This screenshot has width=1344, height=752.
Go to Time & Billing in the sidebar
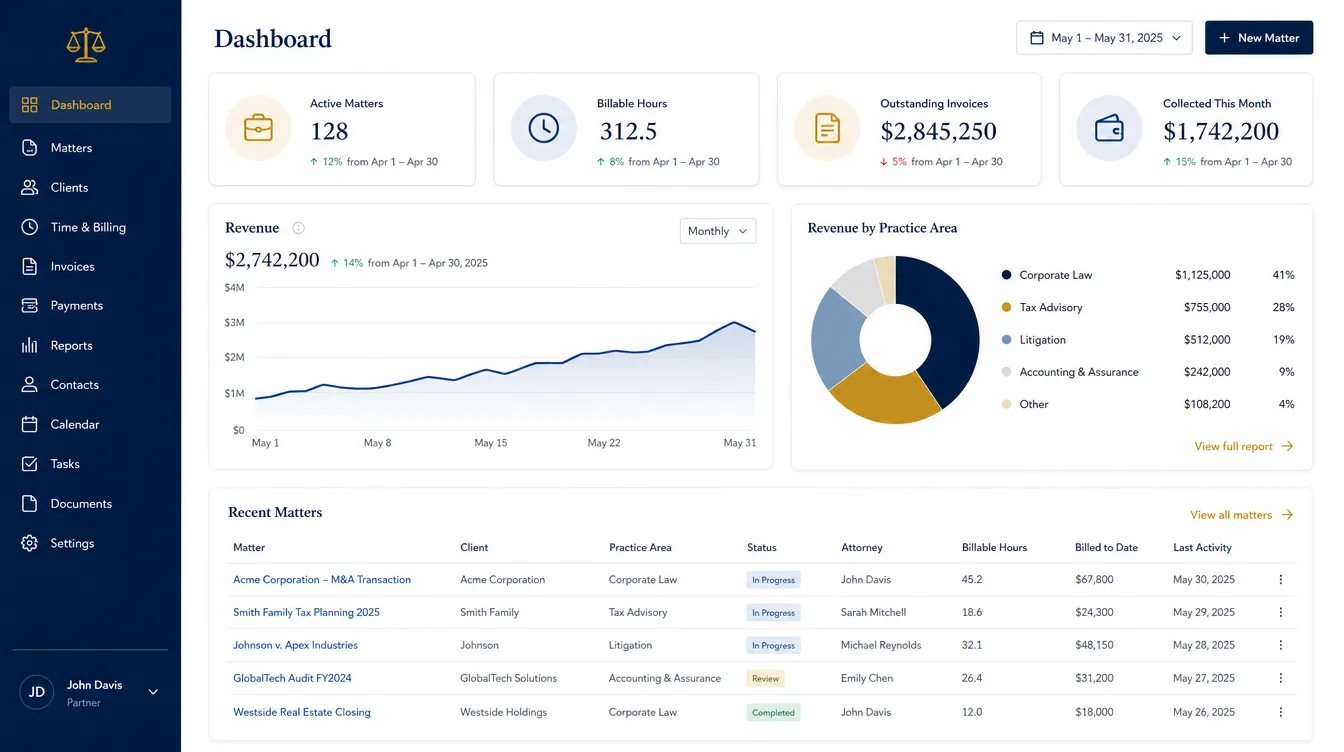click(90, 227)
